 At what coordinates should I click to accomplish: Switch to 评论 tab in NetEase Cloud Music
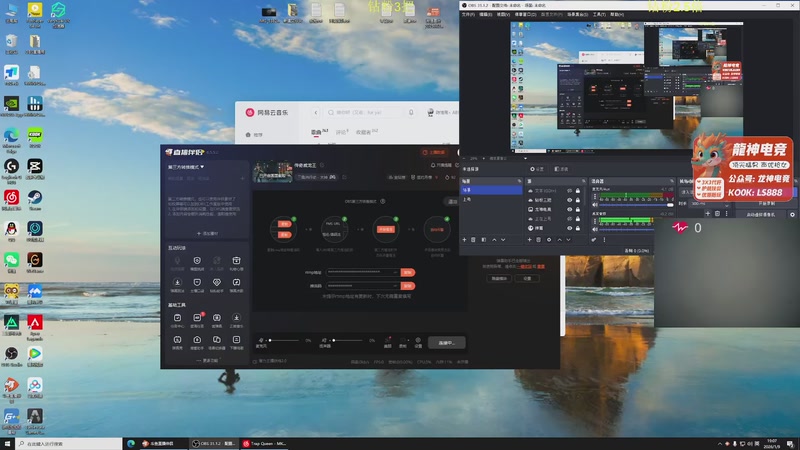pyautogui.click(x=342, y=132)
